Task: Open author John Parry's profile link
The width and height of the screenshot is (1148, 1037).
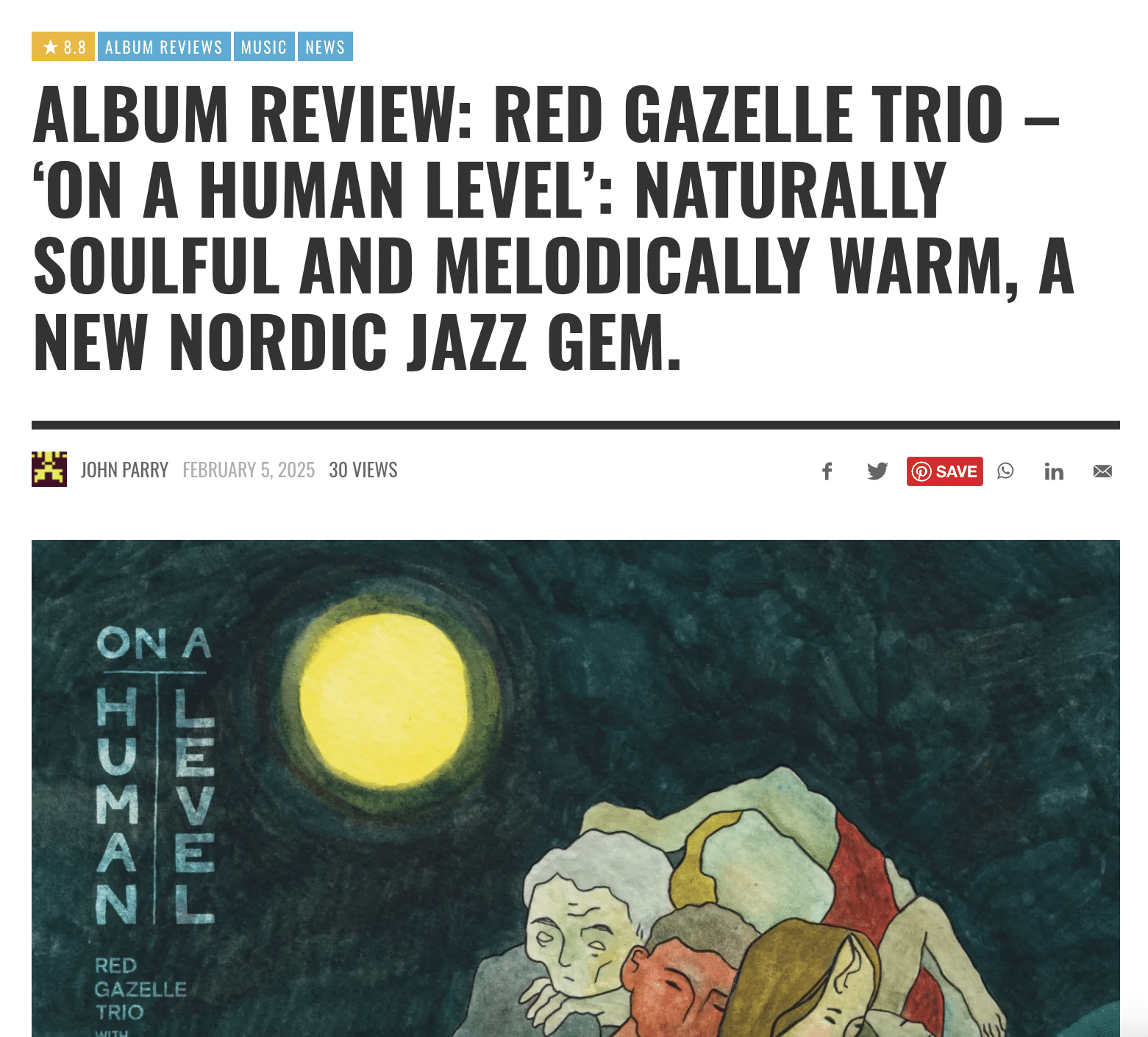Action: pos(124,470)
